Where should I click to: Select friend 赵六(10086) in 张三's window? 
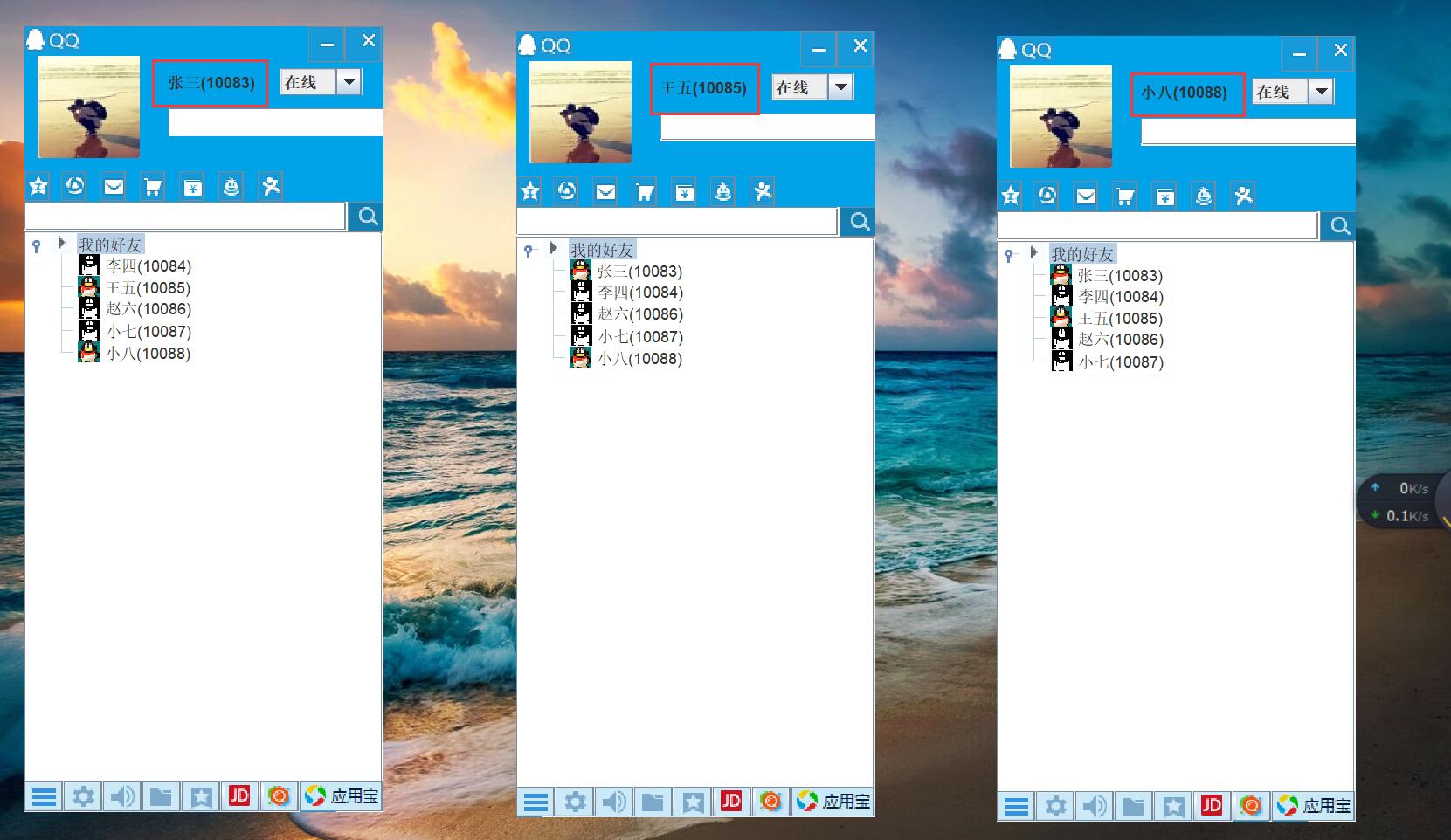tap(135, 308)
